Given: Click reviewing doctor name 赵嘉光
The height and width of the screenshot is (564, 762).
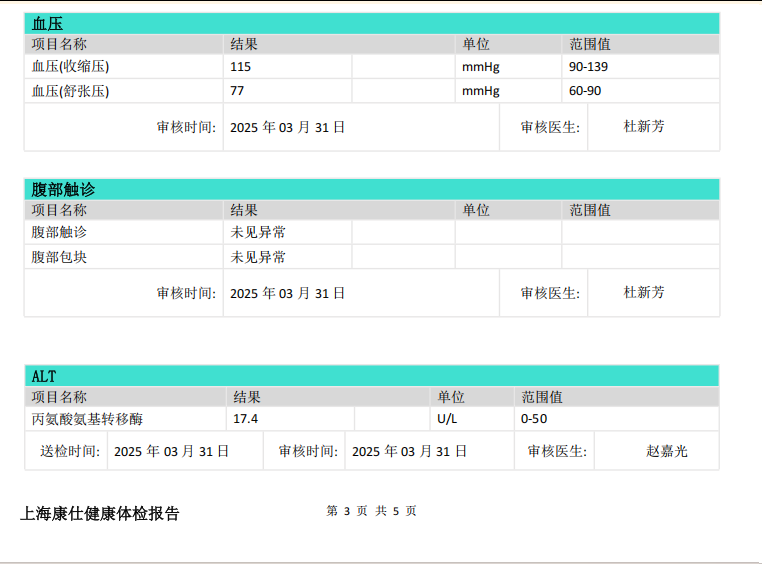Looking at the screenshot, I should pyautogui.click(x=667, y=451).
